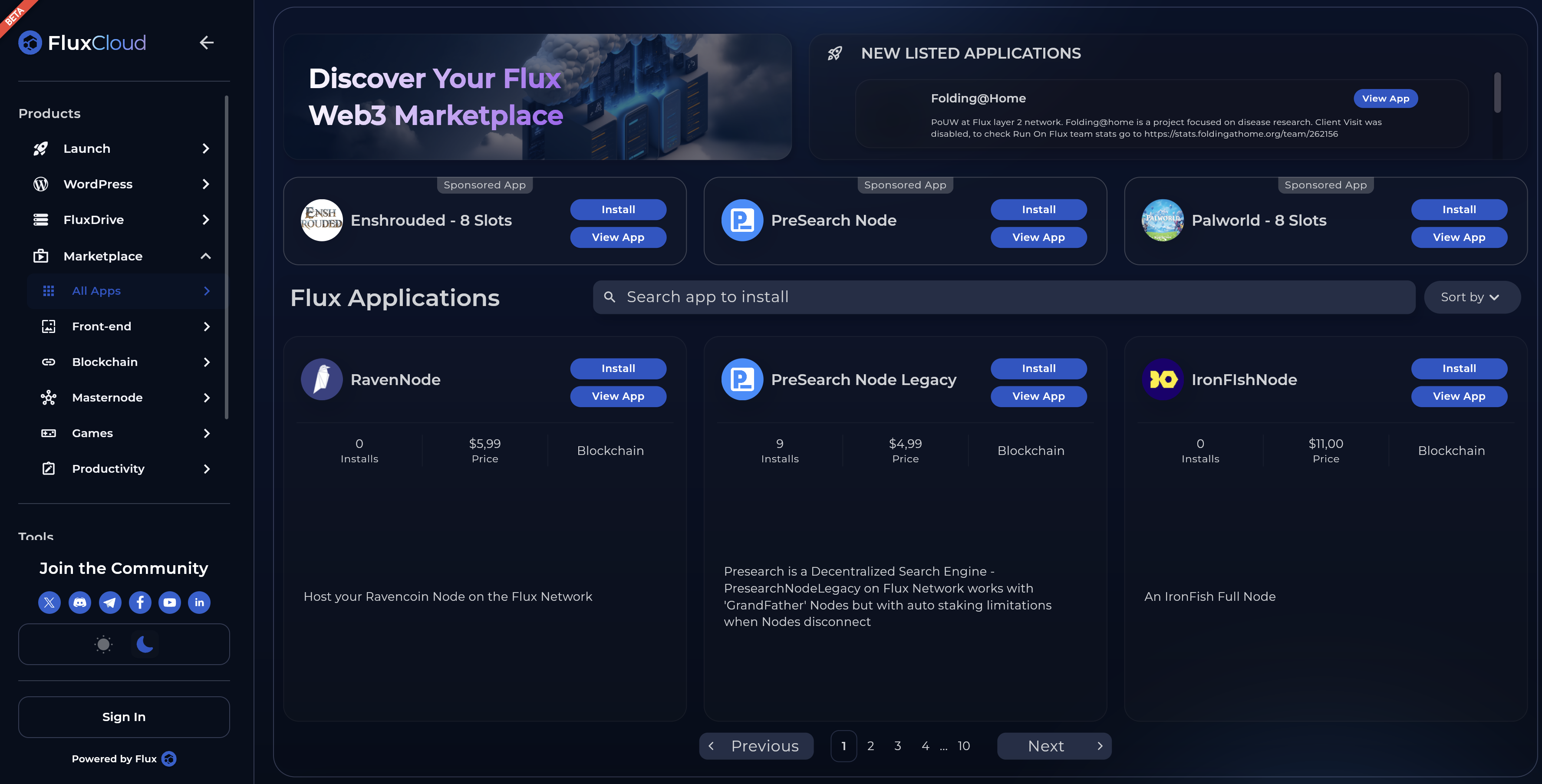The height and width of the screenshot is (784, 1542).
Task: Select the All Apps menu item
Action: [126, 291]
